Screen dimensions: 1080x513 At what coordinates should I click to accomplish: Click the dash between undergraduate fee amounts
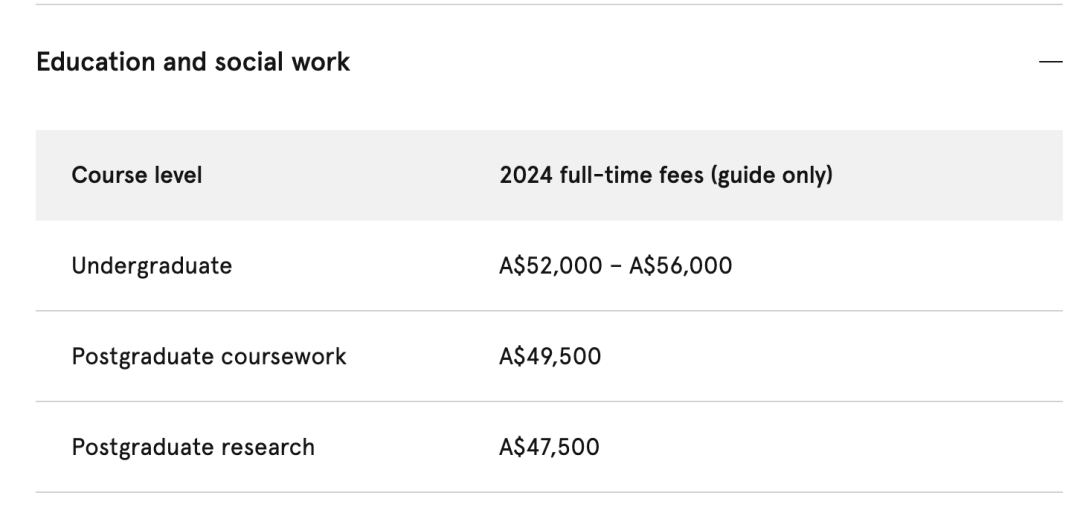[x=615, y=266]
